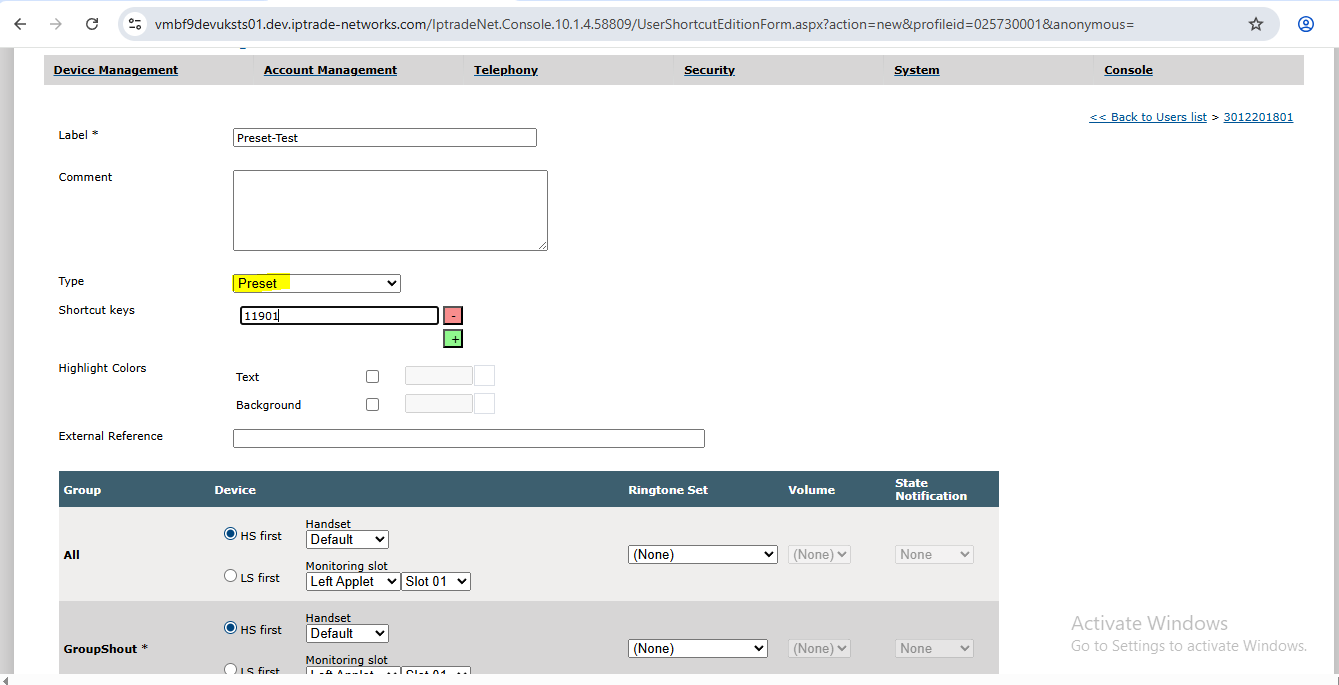This screenshot has width=1339, height=685.
Task: Click the browser address bar URL
Action: click(x=644, y=24)
